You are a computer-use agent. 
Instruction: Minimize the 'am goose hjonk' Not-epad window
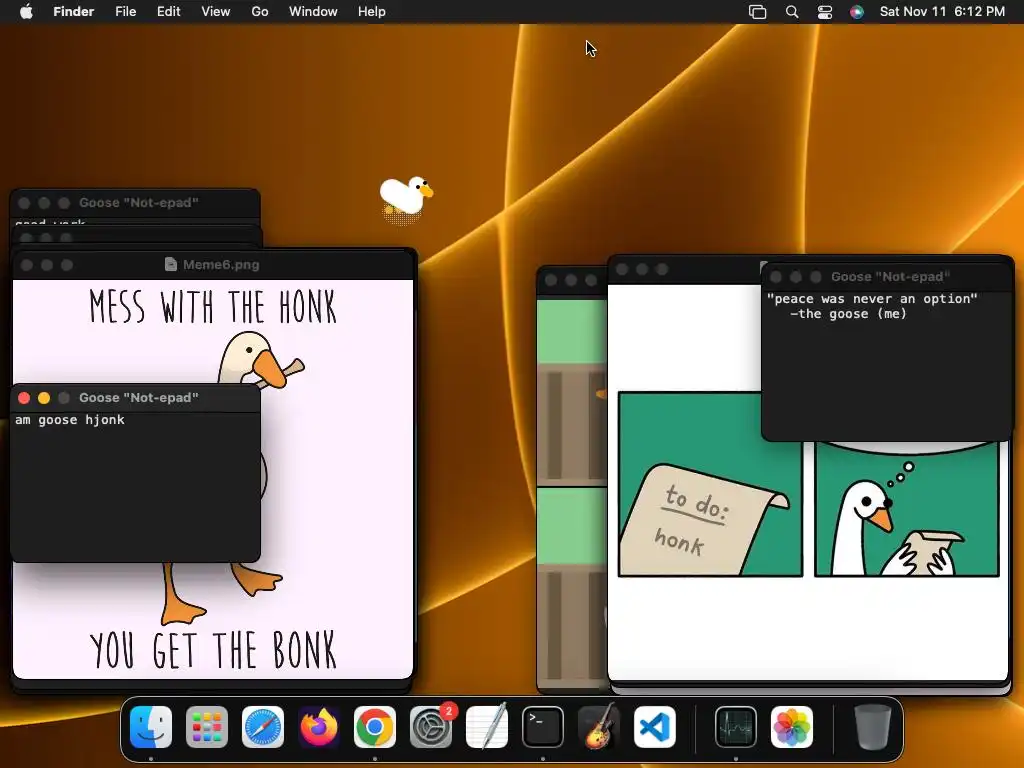[44, 398]
